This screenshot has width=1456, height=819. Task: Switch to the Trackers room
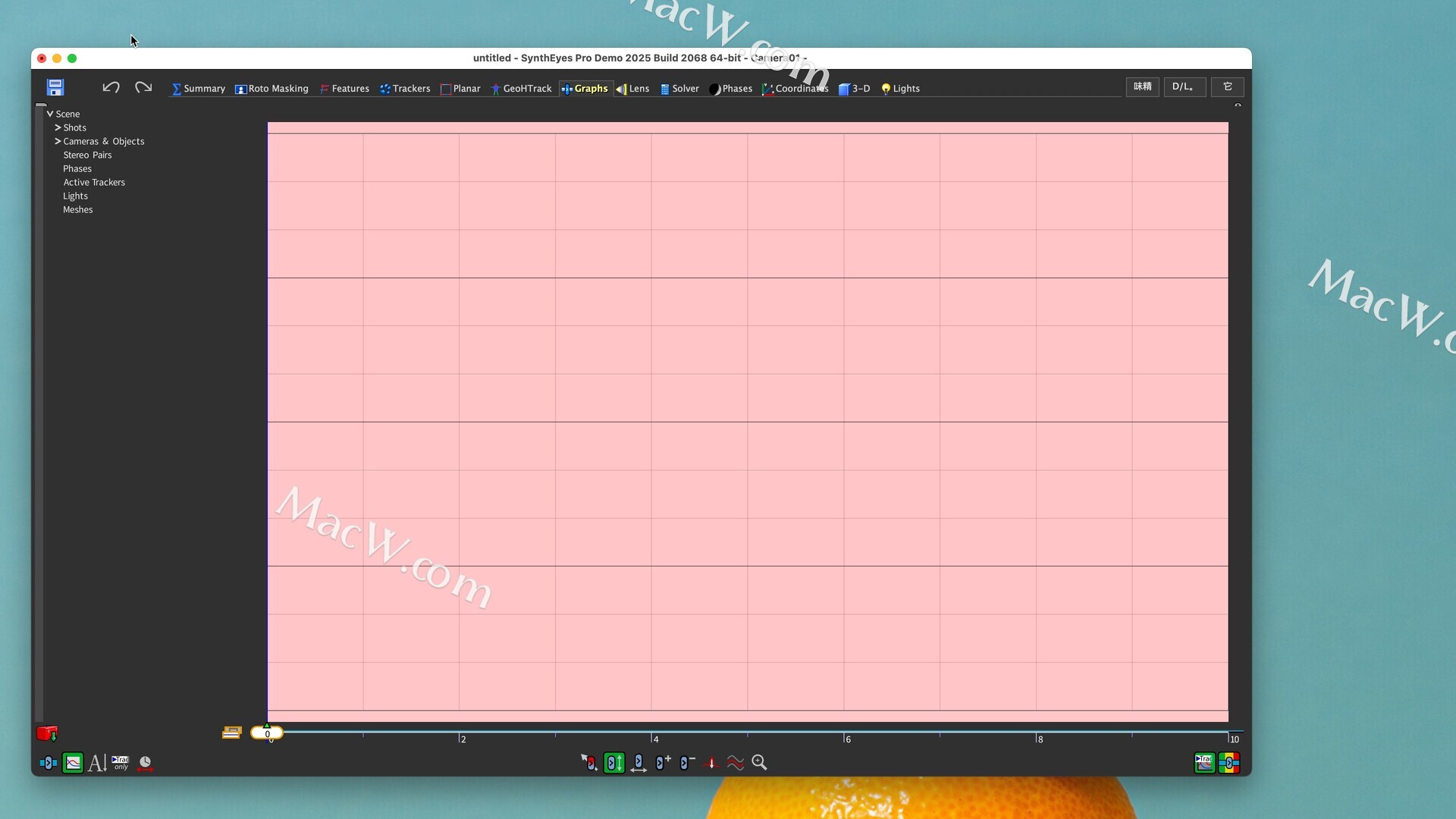point(405,89)
